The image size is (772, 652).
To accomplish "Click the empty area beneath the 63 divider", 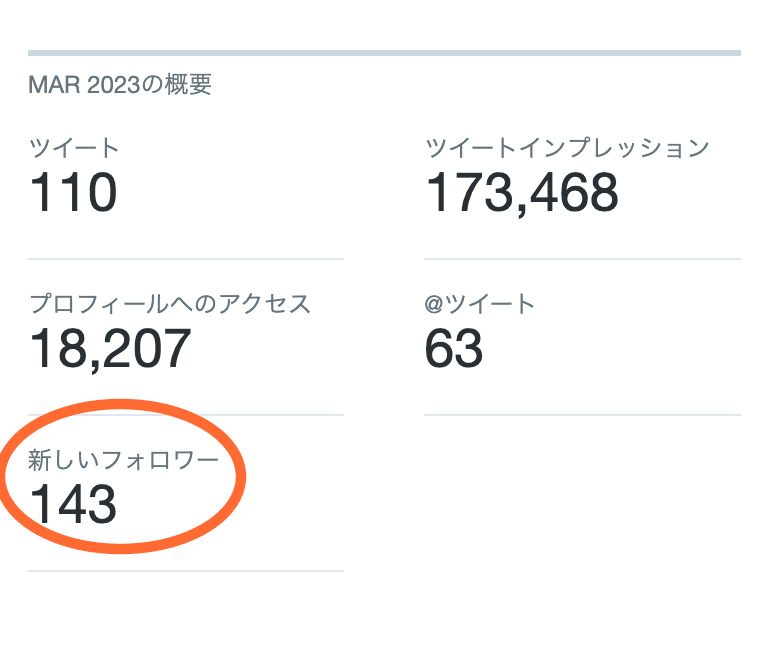I will (582, 500).
